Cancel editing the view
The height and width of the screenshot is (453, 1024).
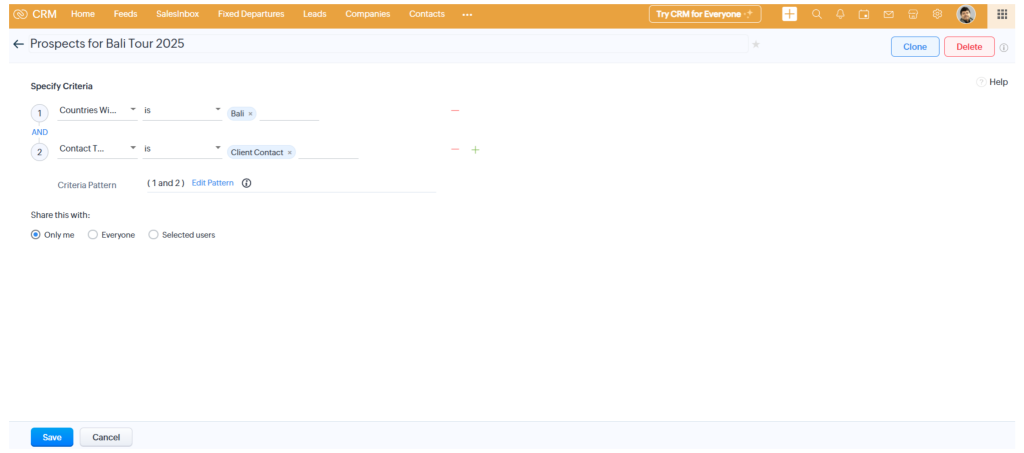pos(106,437)
